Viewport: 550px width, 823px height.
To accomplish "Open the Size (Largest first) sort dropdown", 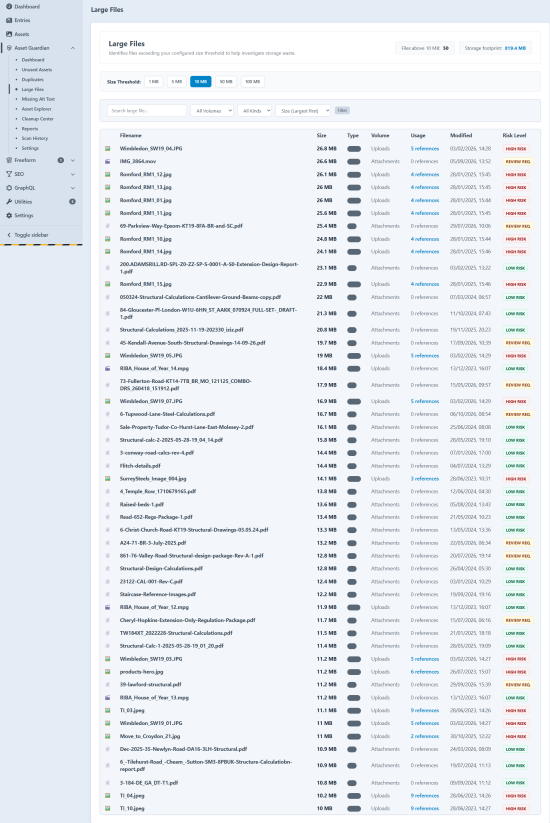I will coord(303,111).
